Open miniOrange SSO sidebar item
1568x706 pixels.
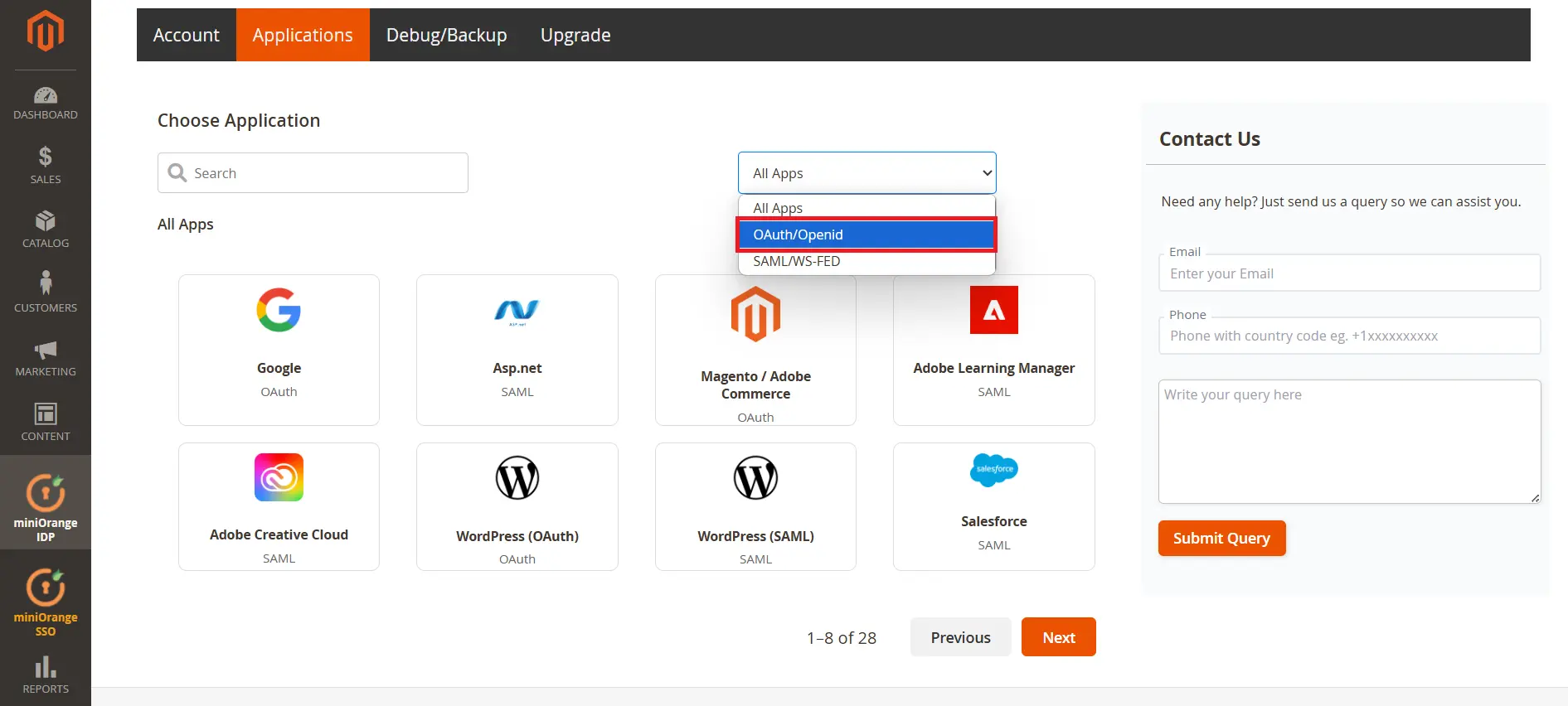(x=46, y=602)
